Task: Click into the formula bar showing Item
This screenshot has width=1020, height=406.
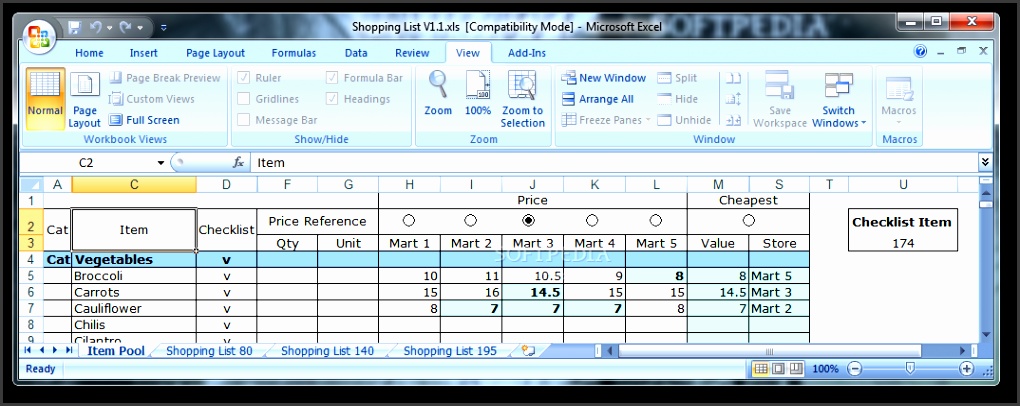Action: tap(614, 163)
